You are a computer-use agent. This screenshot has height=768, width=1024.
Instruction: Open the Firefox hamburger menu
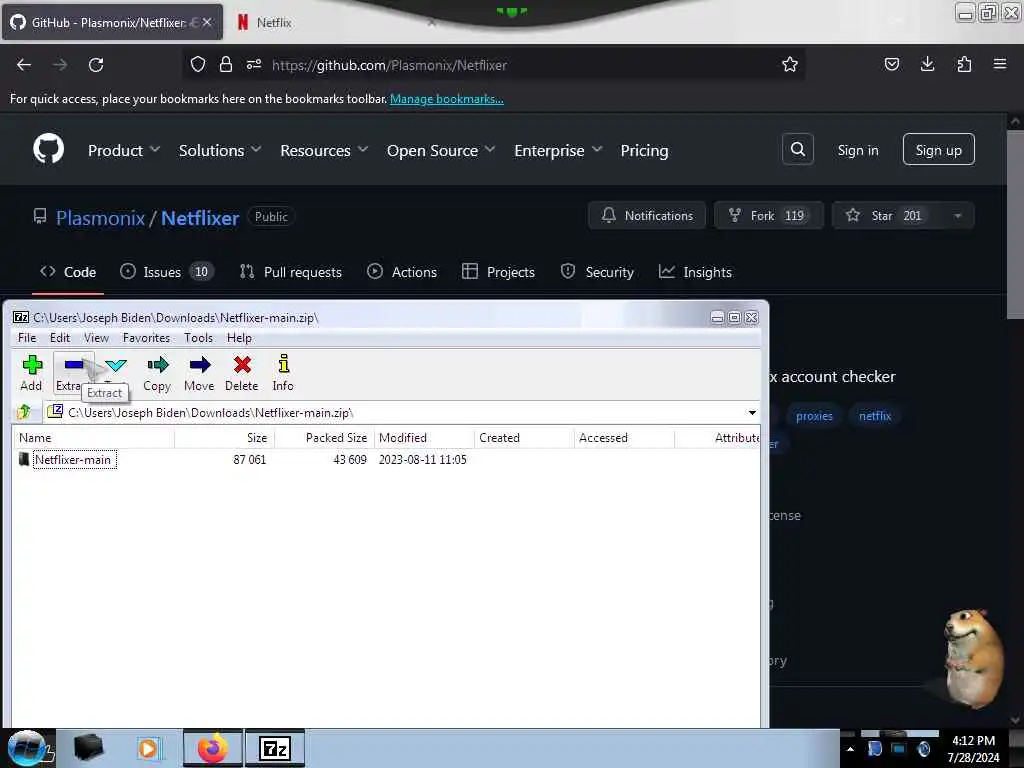click(999, 64)
